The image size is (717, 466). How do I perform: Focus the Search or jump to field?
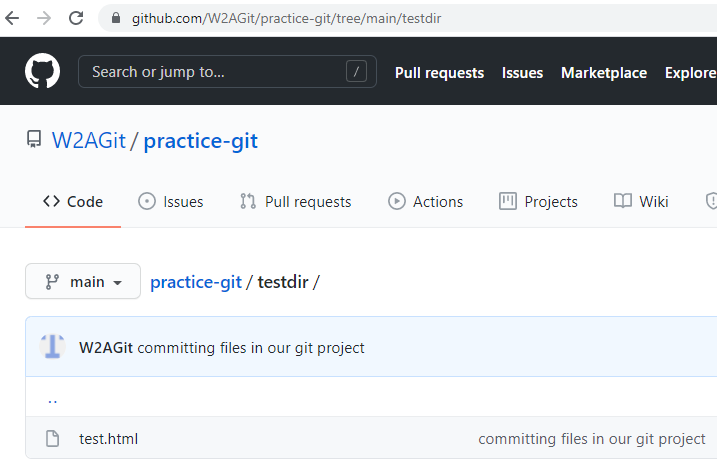pos(227,71)
